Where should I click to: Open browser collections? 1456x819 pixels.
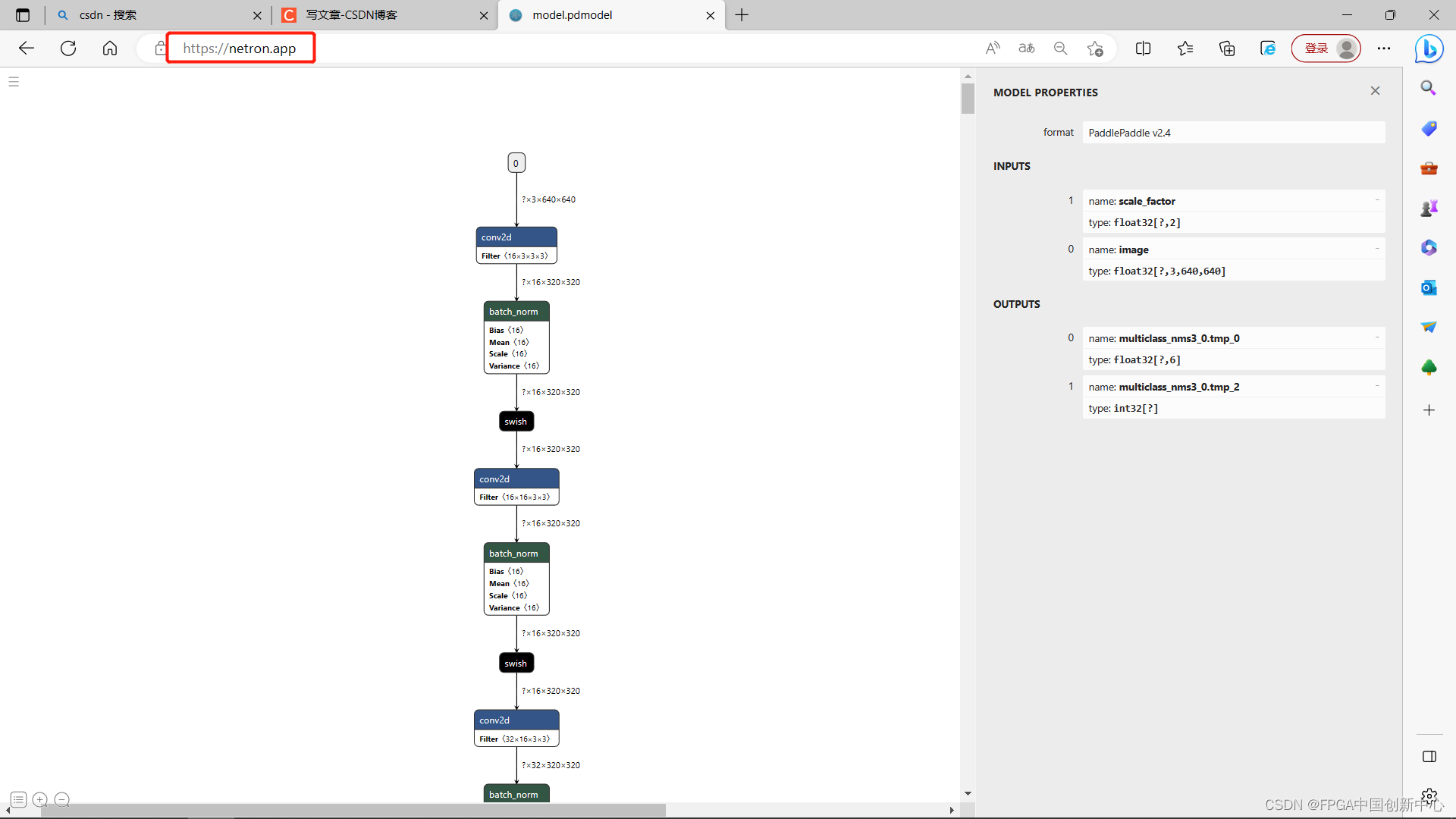[1227, 49]
